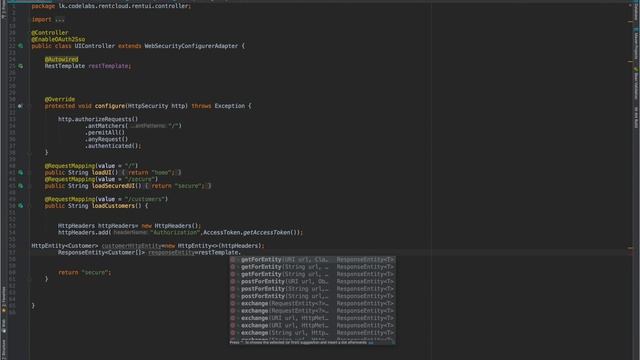This screenshot has width=640, height=360.
Task: Click the loadCustomers method name
Action: point(113,206)
